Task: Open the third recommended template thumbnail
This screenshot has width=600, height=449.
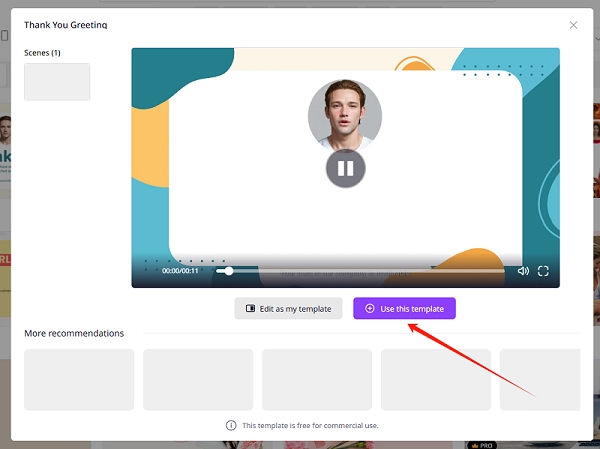Action: [317, 379]
